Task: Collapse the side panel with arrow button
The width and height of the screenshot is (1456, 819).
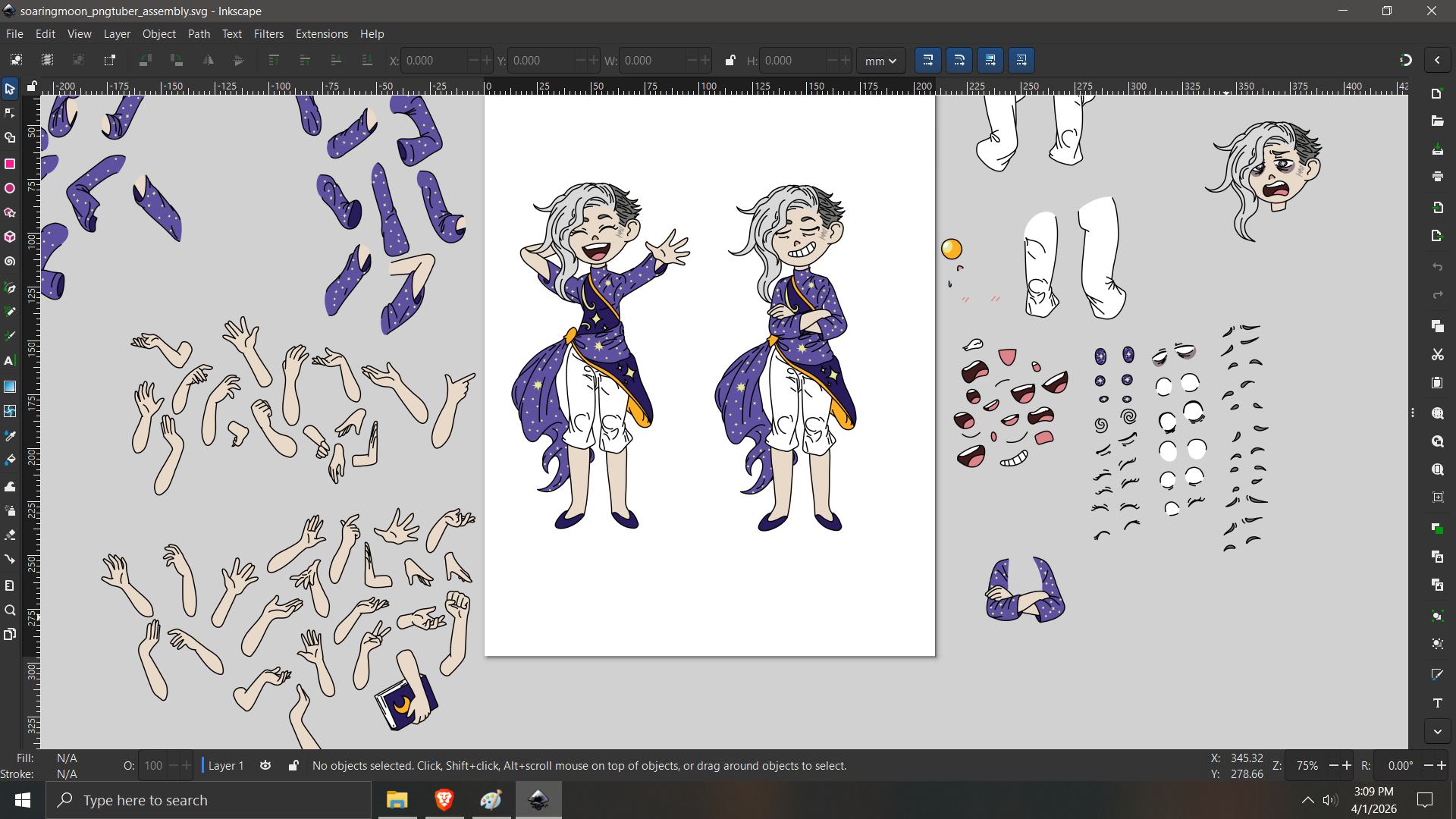Action: click(x=1437, y=61)
